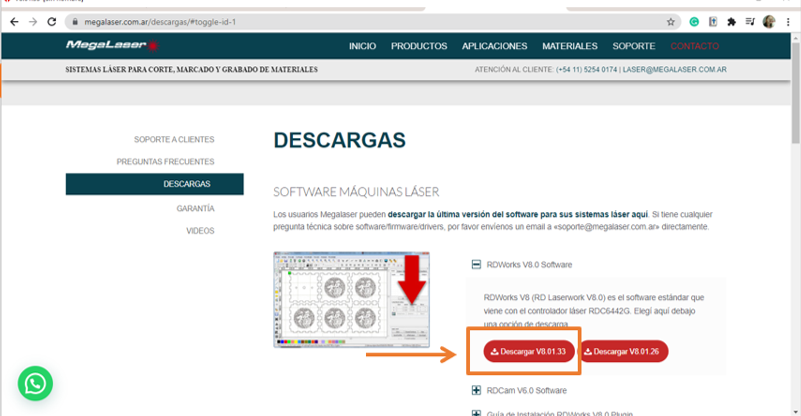Open the APLICACIONES menu

tap(494, 46)
